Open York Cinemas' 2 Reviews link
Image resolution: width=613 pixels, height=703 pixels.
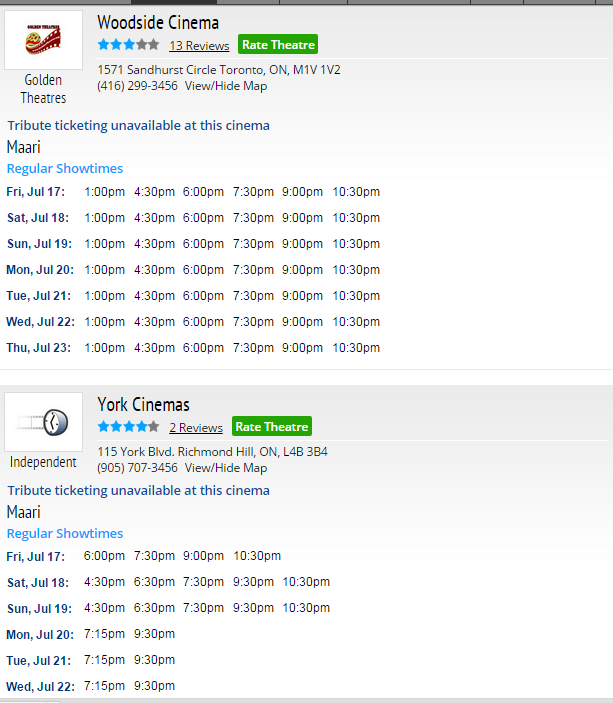[x=196, y=428]
